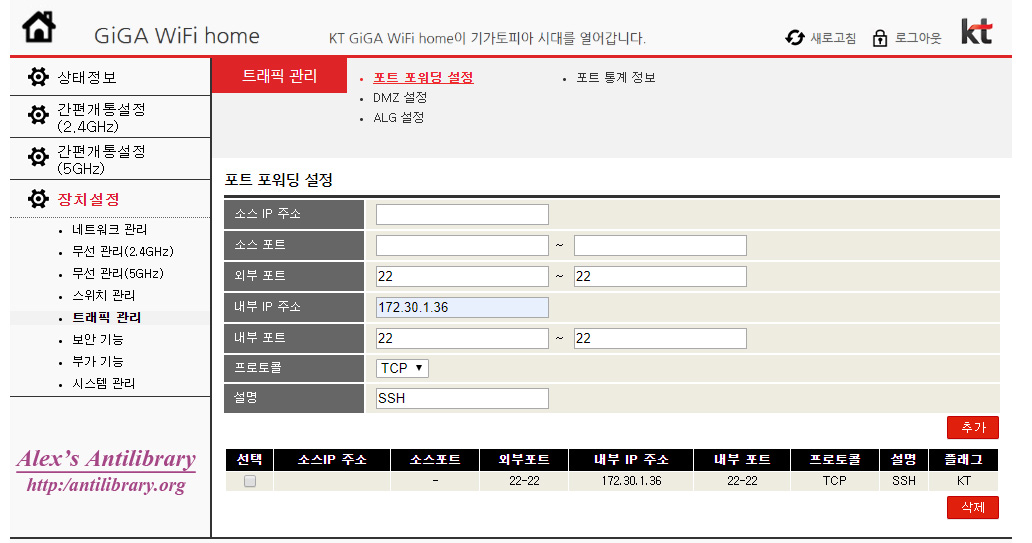Focus the 설명 field containing SSH
This screenshot has width=1032, height=543.
(x=462, y=398)
